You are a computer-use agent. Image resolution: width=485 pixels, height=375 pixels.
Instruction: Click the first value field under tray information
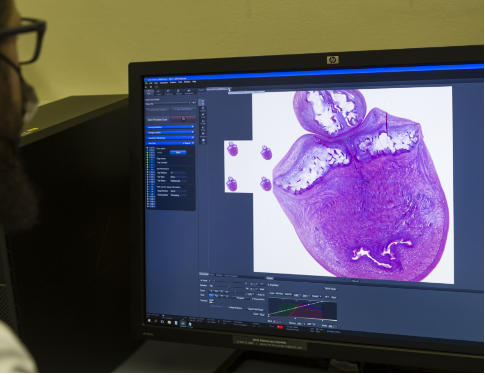point(178,173)
